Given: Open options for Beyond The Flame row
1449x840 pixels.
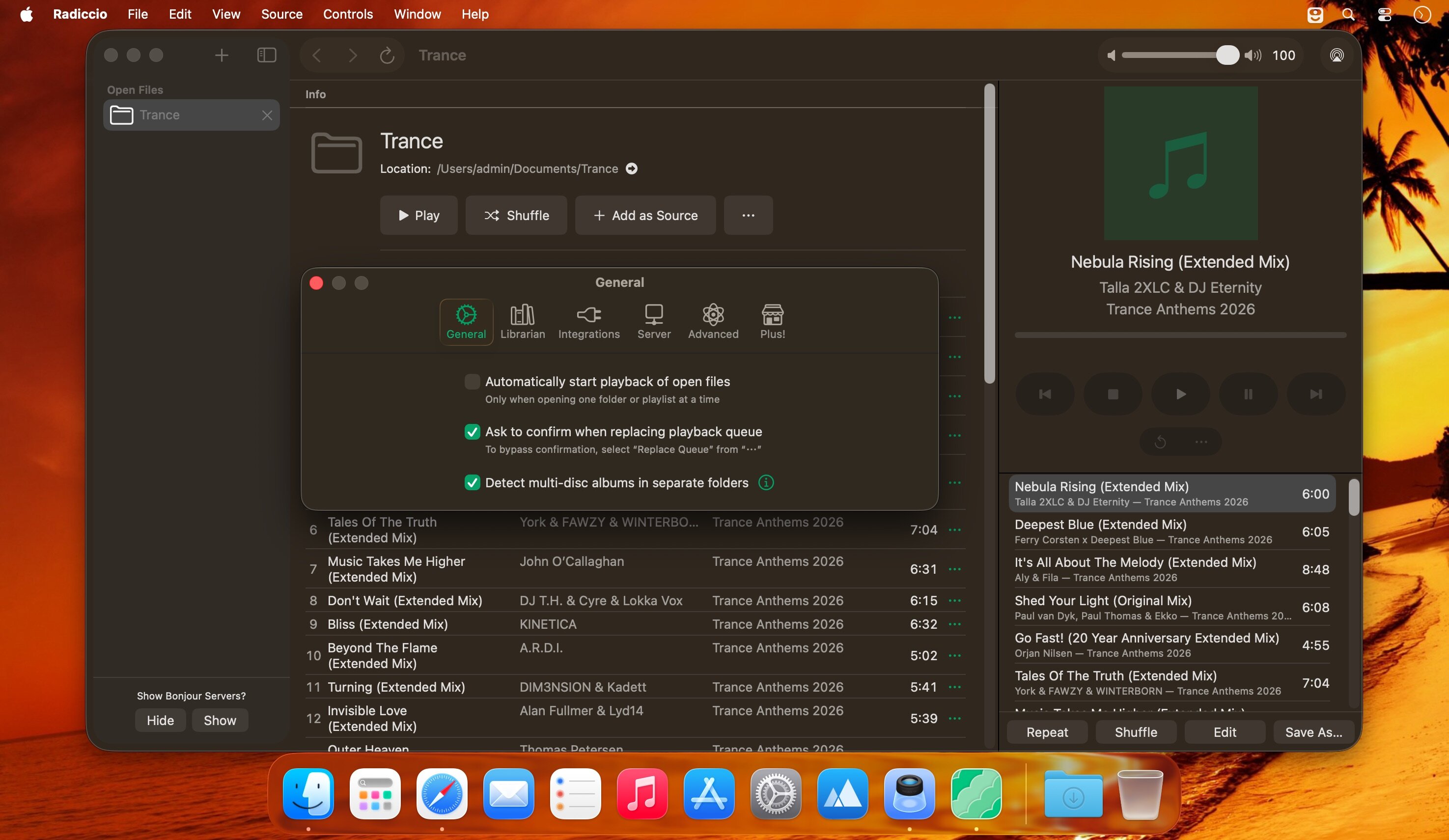Looking at the screenshot, I should point(954,655).
